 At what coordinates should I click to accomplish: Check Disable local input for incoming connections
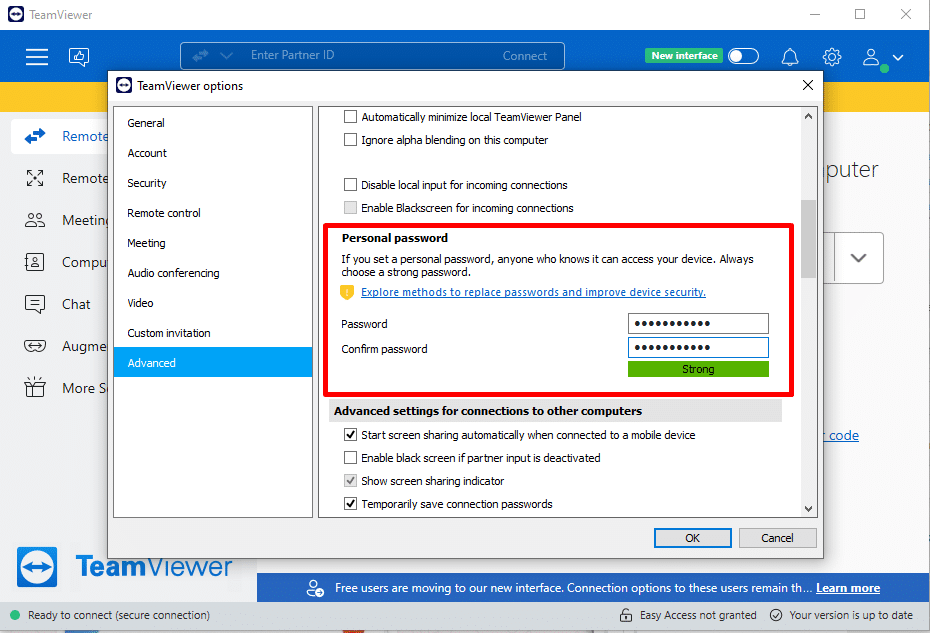point(351,185)
